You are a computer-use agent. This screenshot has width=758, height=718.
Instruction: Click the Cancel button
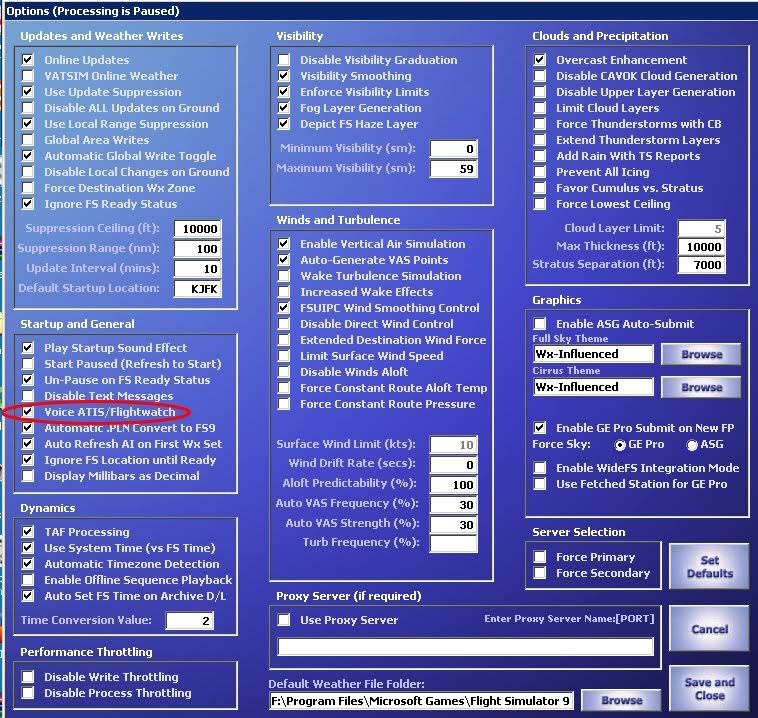click(x=709, y=629)
